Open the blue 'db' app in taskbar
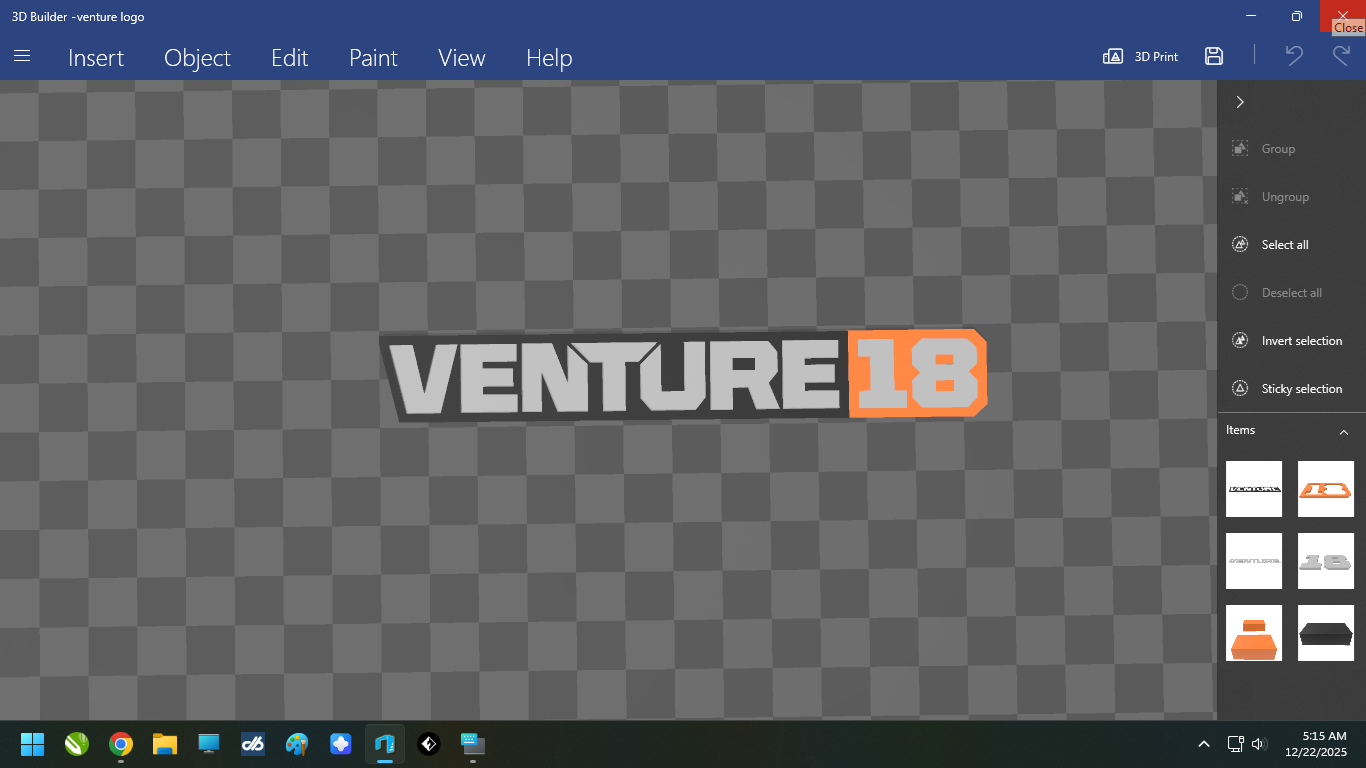Image resolution: width=1366 pixels, height=768 pixels. (x=252, y=744)
